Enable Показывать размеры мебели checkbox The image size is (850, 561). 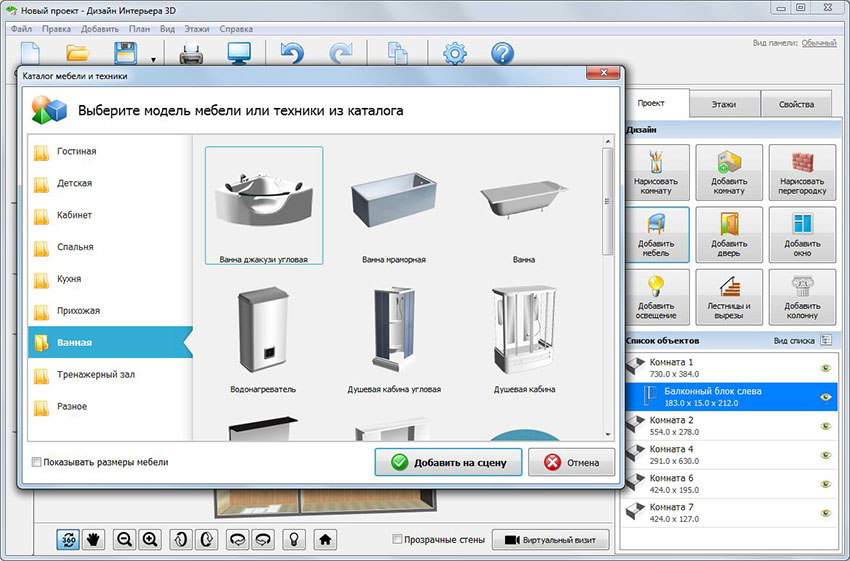pyautogui.click(x=37, y=462)
